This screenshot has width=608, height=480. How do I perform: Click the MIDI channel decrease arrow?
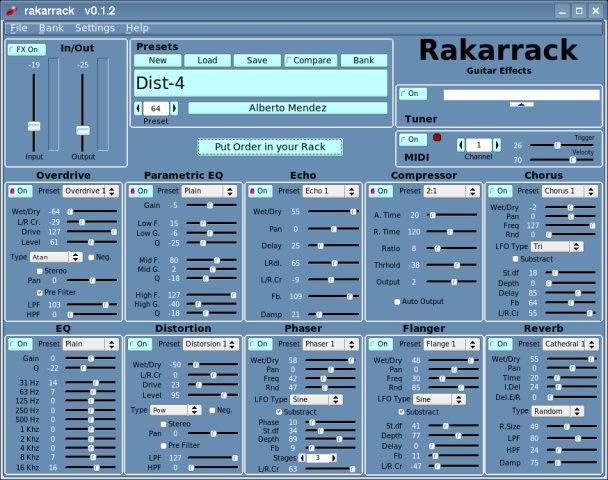tap(461, 145)
